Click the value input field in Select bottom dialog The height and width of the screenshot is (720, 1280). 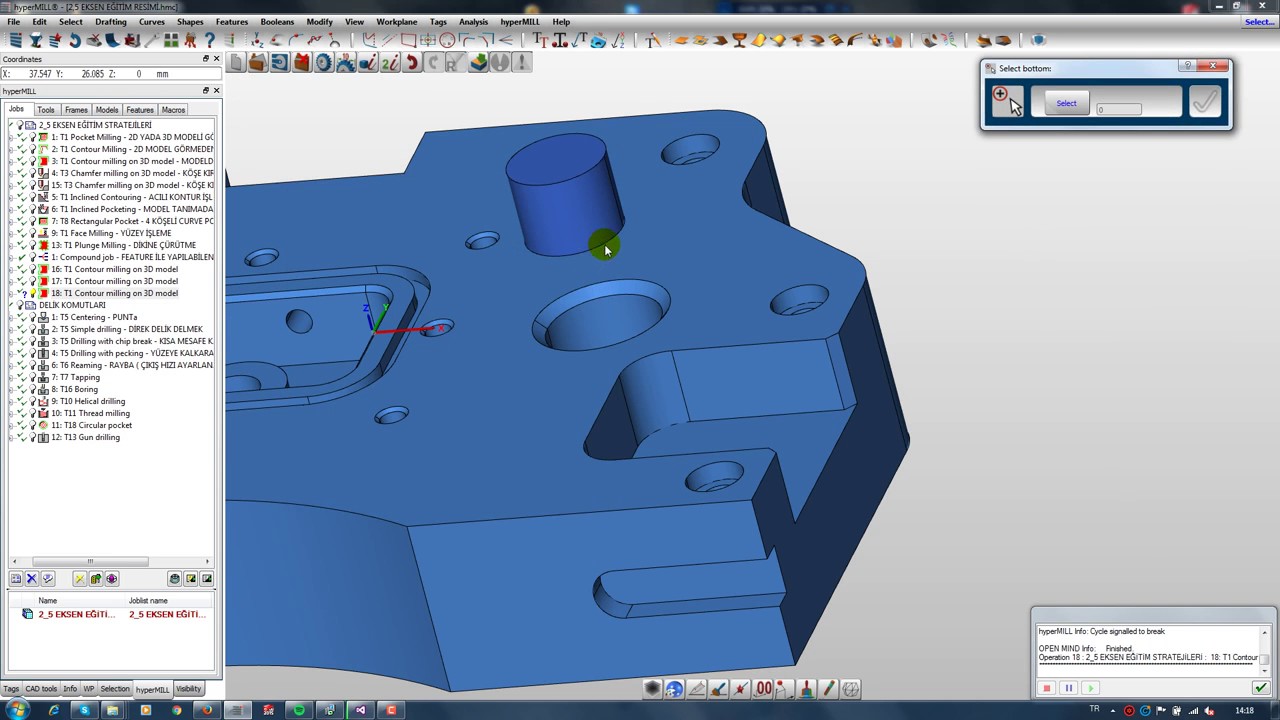1118,109
